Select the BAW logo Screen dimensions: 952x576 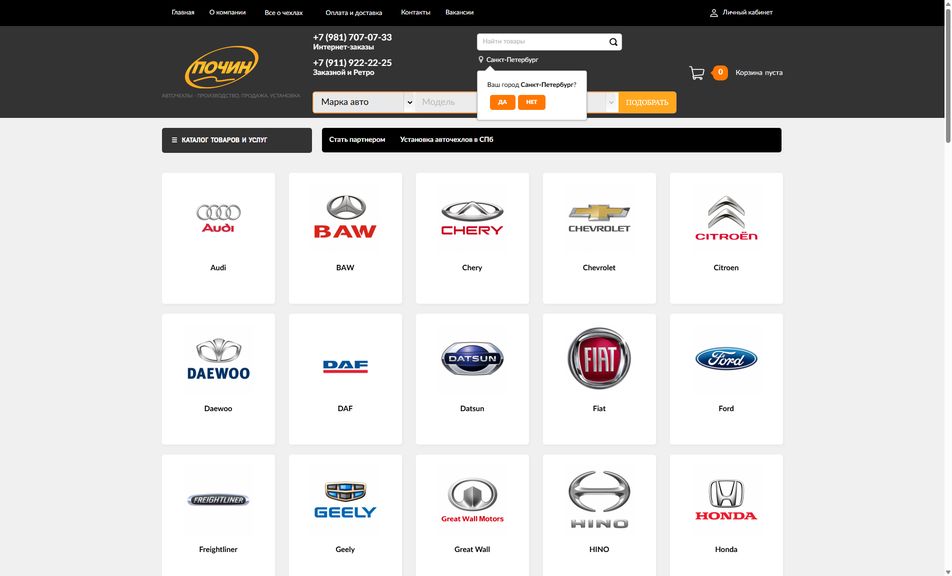click(x=345, y=217)
